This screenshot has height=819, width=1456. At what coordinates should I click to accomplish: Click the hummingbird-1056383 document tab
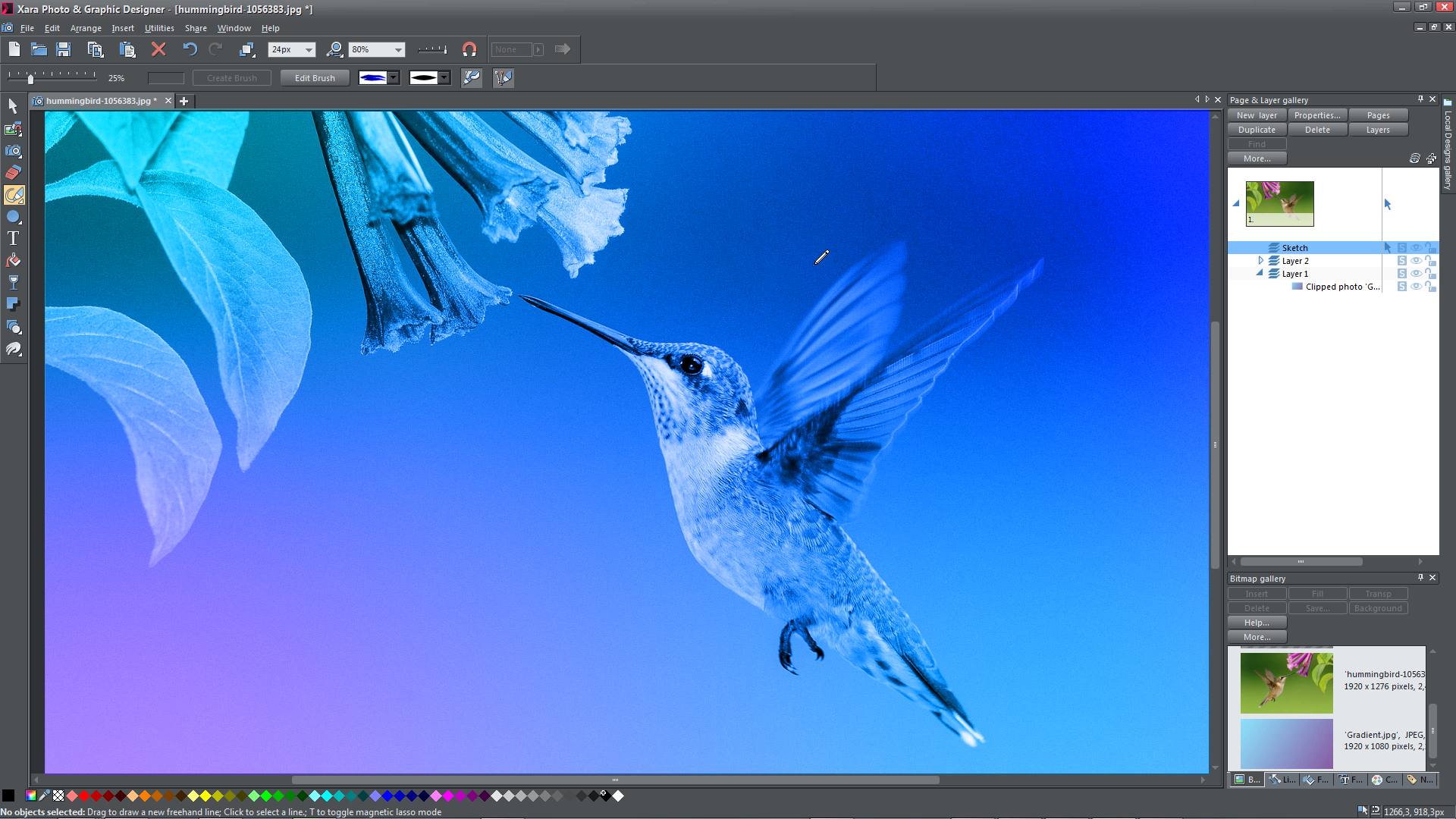point(98,100)
